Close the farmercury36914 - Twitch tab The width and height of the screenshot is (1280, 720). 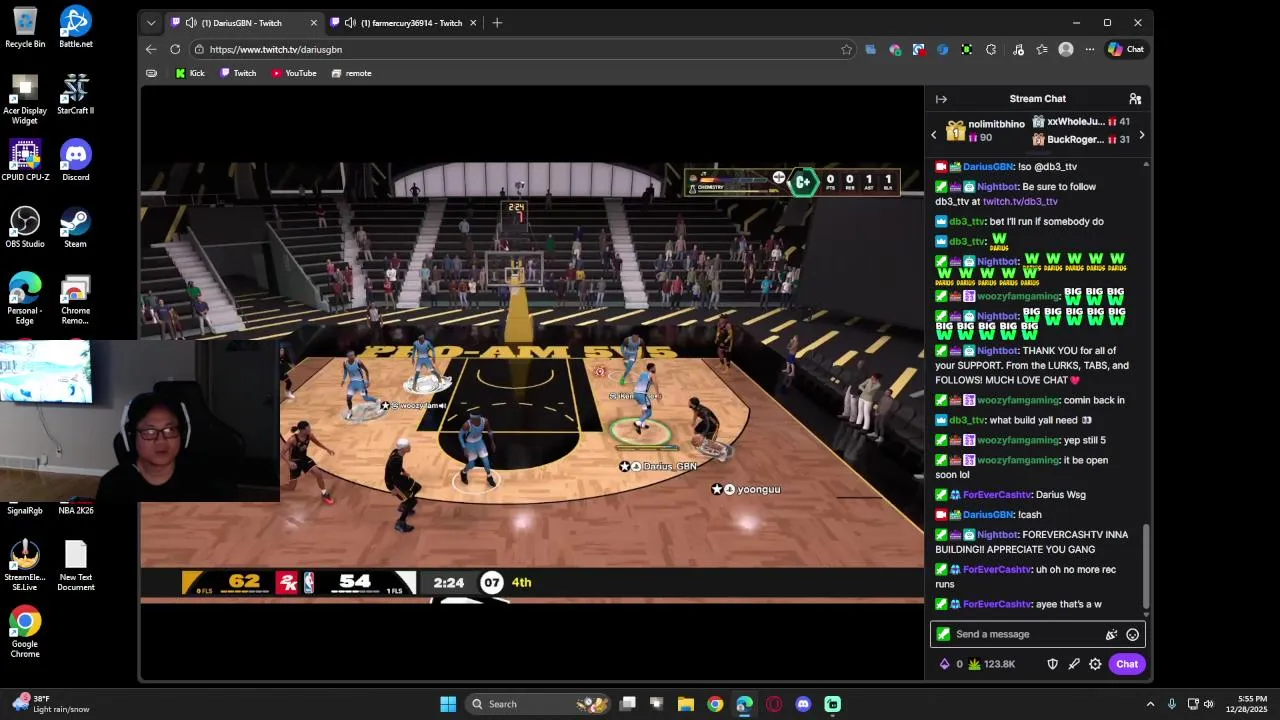coord(473,23)
